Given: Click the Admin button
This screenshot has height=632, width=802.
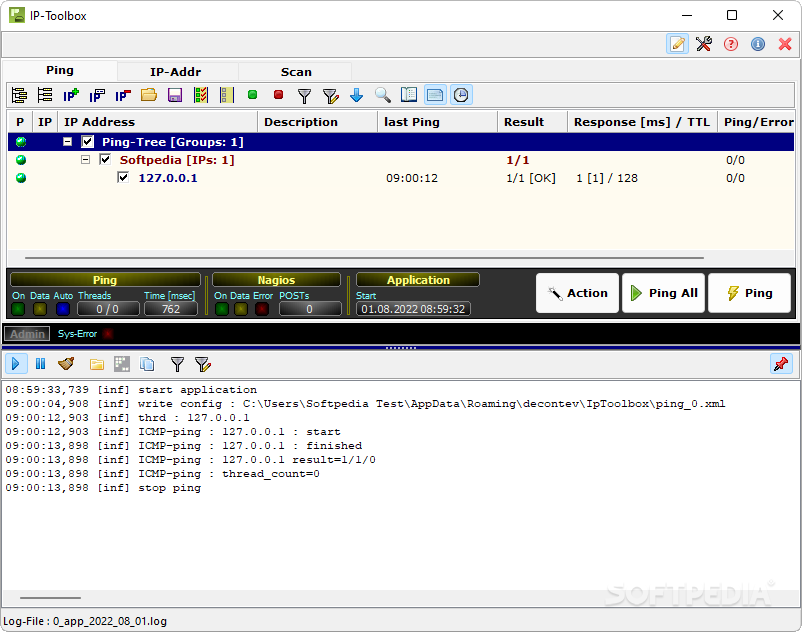Looking at the screenshot, I should click(27, 334).
